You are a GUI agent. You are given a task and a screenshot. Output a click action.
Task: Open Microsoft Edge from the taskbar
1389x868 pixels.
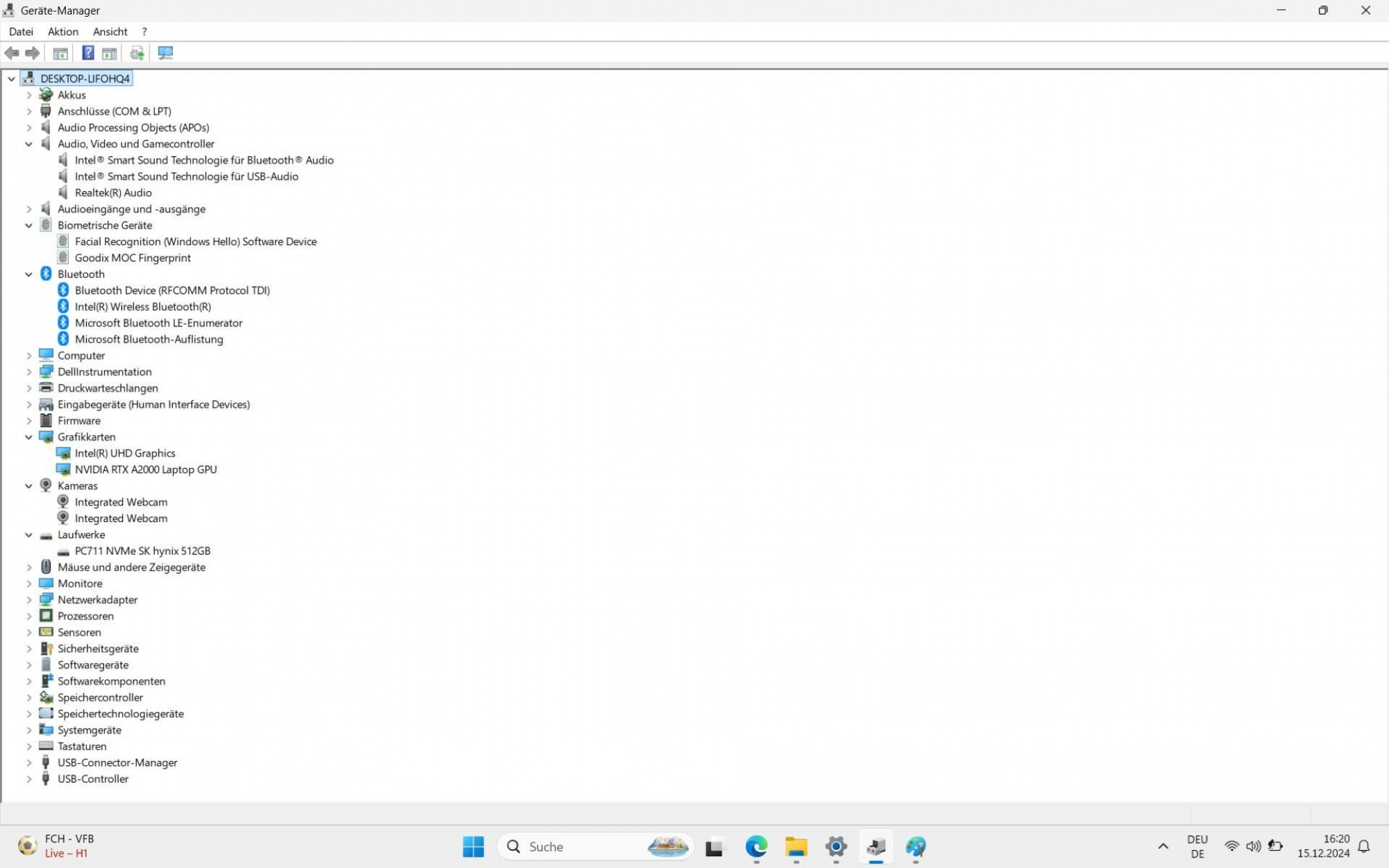(756, 846)
